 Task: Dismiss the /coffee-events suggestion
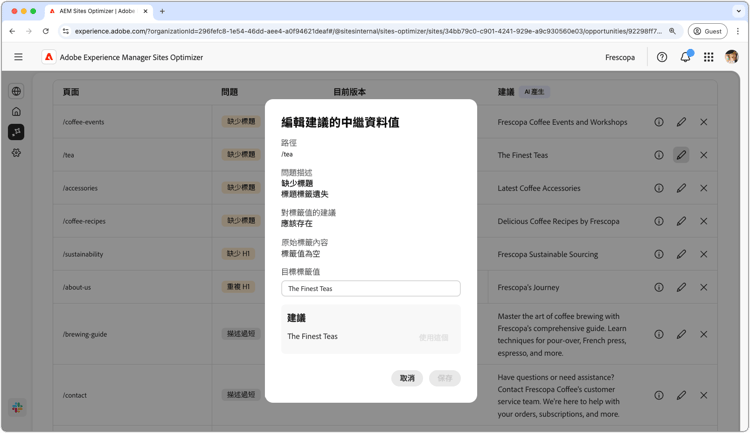(704, 122)
